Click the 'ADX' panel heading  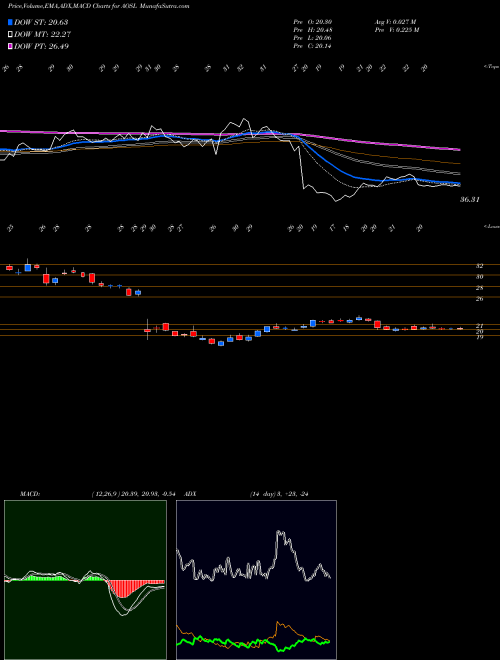coord(190,494)
